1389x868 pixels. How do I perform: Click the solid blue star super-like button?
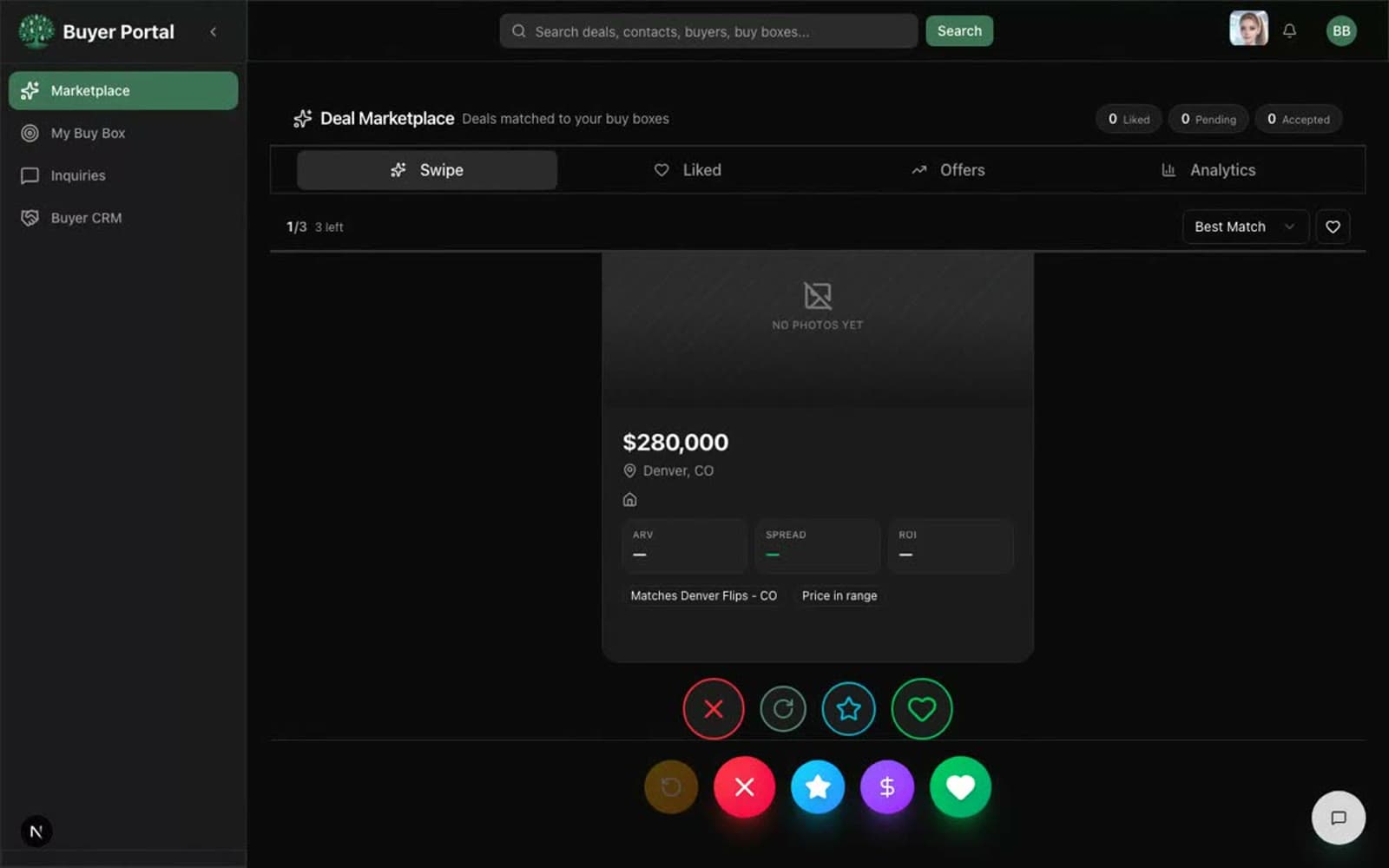[818, 787]
